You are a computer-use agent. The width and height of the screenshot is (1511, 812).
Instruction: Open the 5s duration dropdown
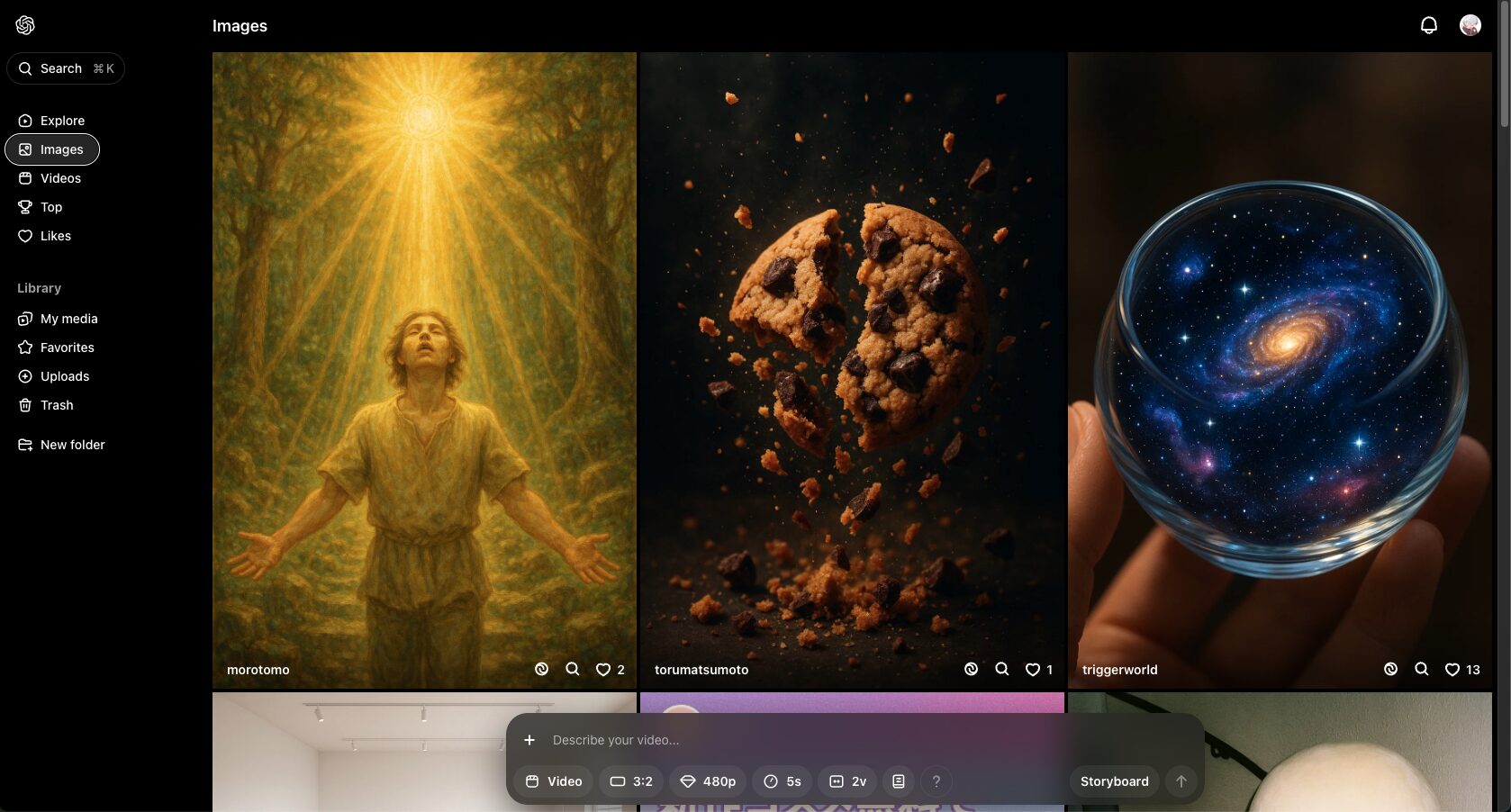(783, 781)
